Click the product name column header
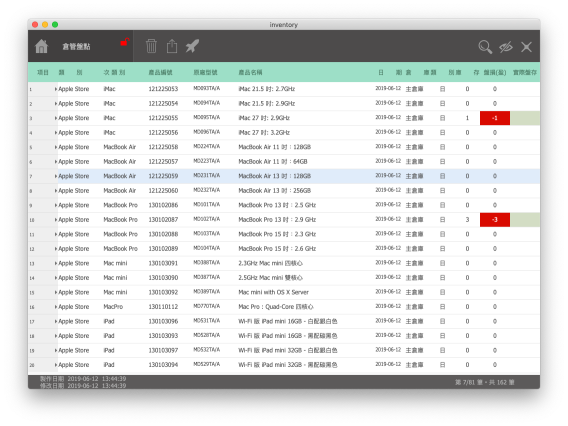 tap(250, 72)
